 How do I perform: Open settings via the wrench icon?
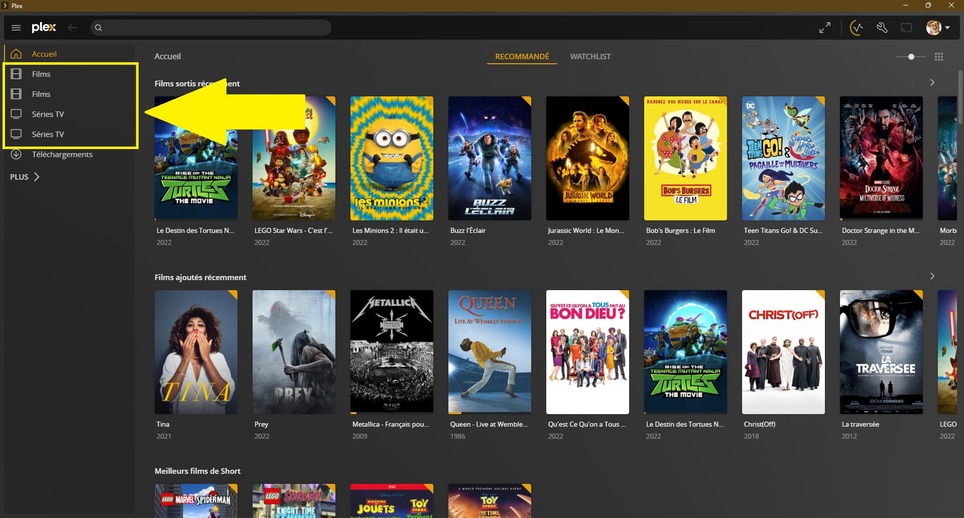882,28
